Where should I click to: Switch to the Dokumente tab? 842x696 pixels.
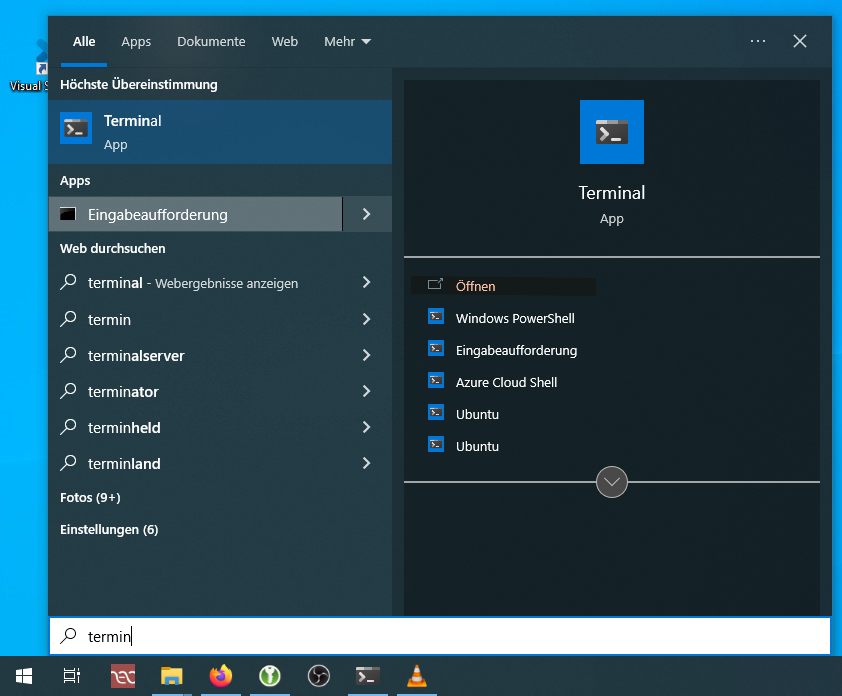(x=211, y=41)
